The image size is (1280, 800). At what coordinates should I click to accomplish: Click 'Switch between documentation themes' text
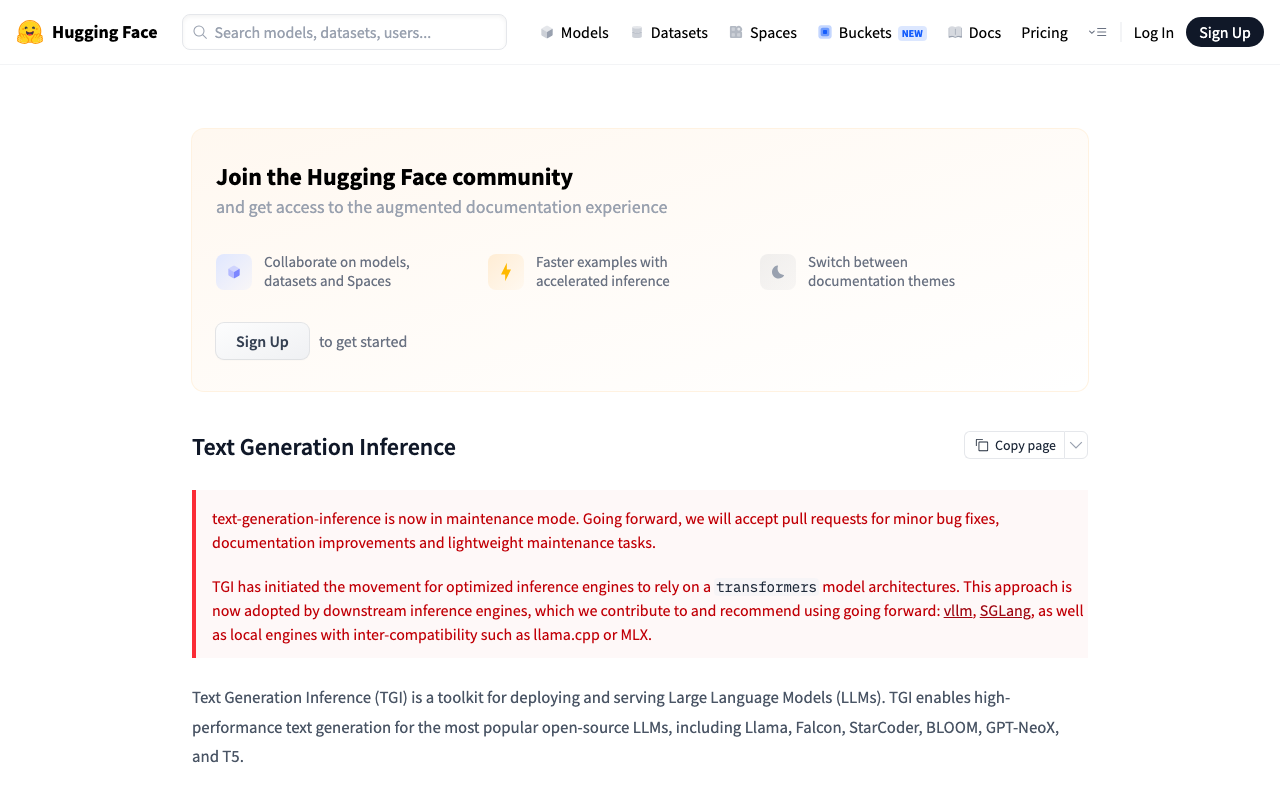pyautogui.click(x=881, y=272)
